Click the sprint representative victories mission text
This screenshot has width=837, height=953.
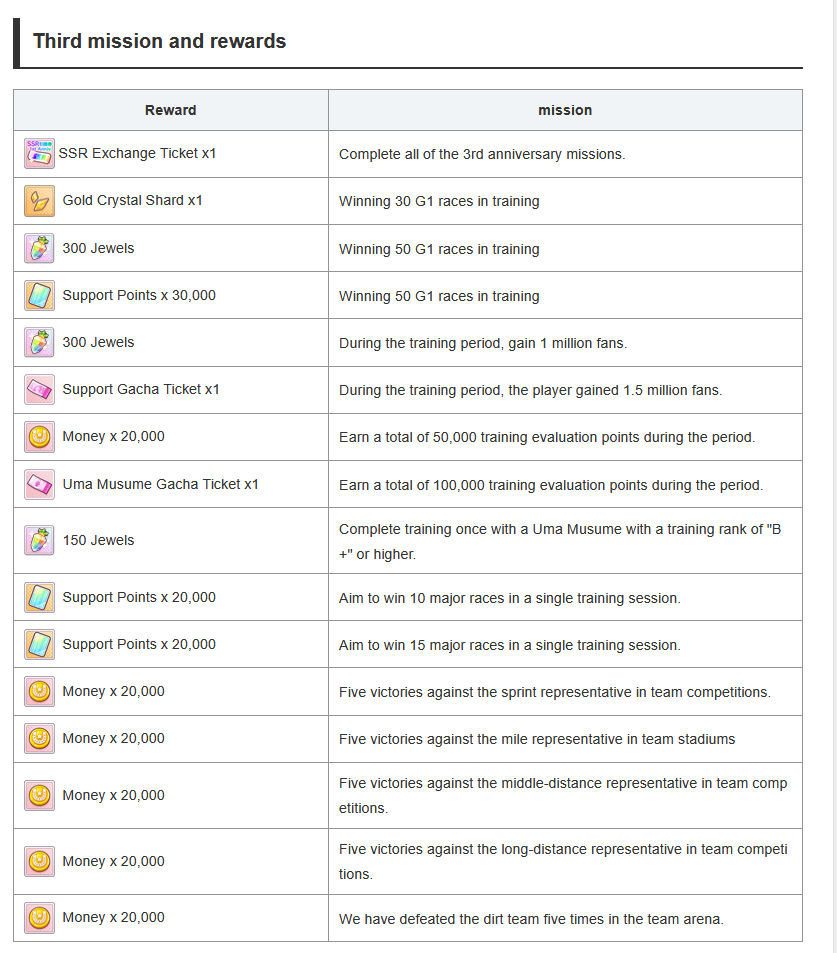tap(554, 692)
